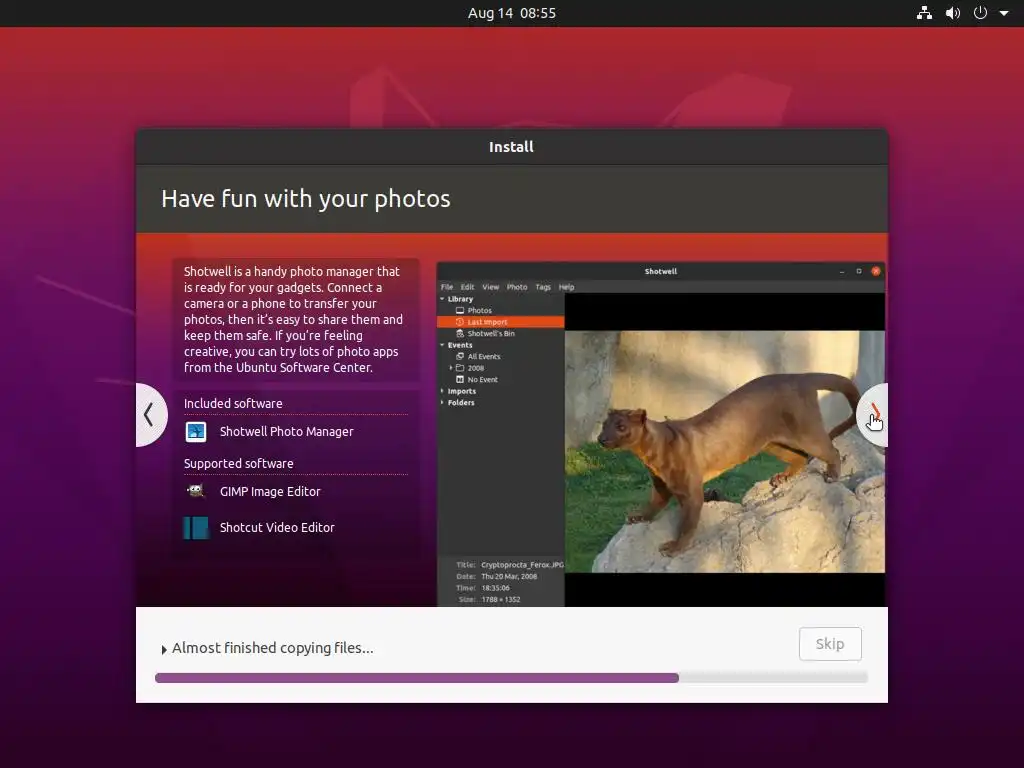Click the GIMP Image Editor icon
Image resolution: width=1024 pixels, height=768 pixels.
[x=196, y=491]
